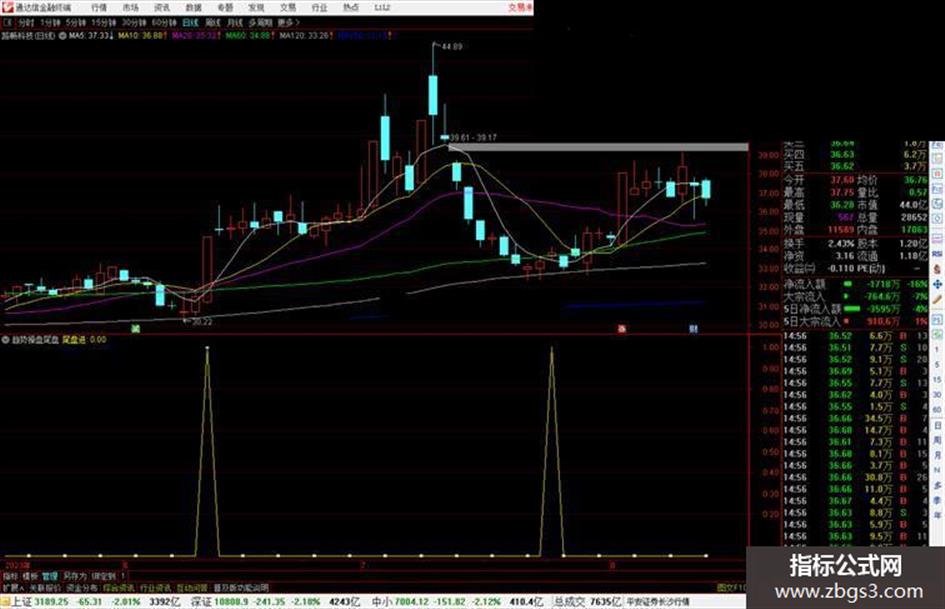
Task: Switch to 1分钟 chart period
Action: [x=50, y=22]
